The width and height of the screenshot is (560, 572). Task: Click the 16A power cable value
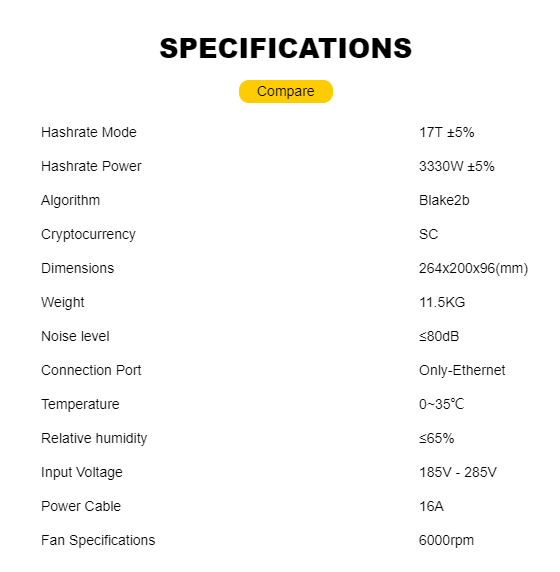pyautogui.click(x=431, y=506)
